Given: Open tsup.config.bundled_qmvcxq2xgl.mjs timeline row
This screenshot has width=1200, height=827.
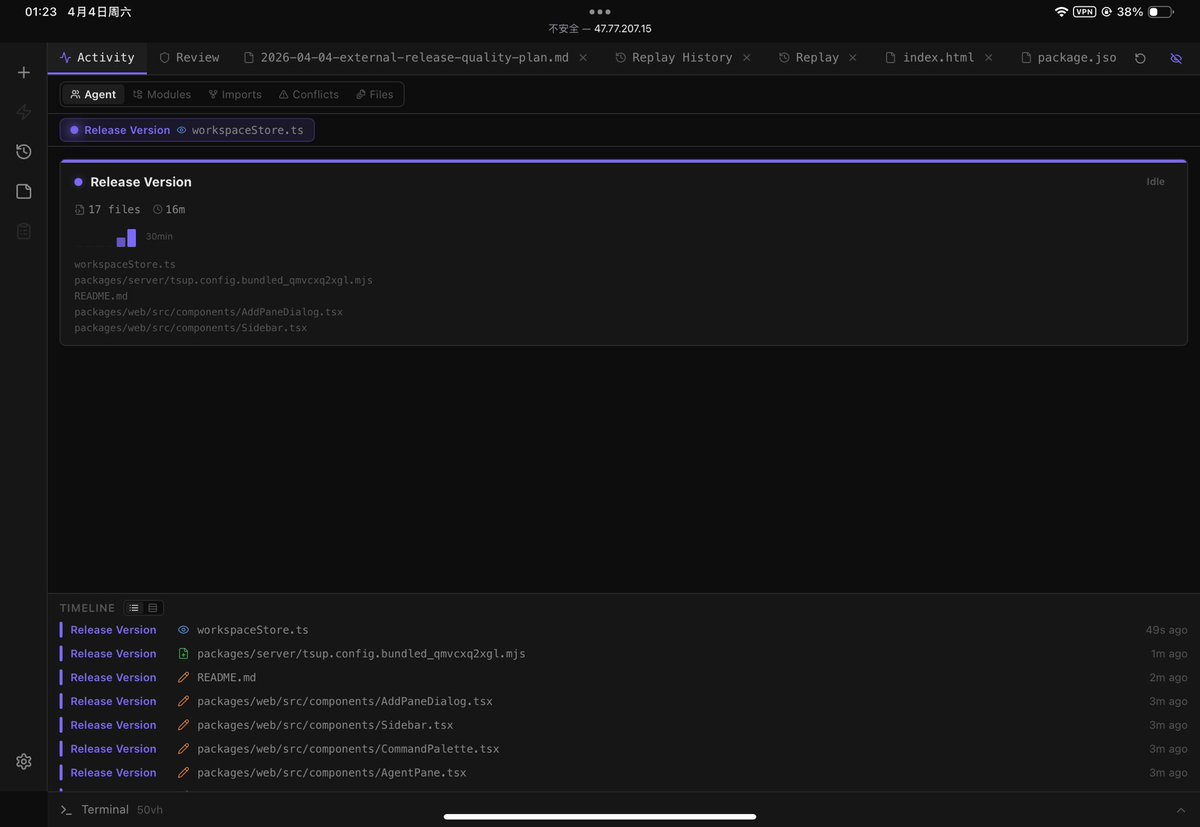Looking at the screenshot, I should [623, 654].
